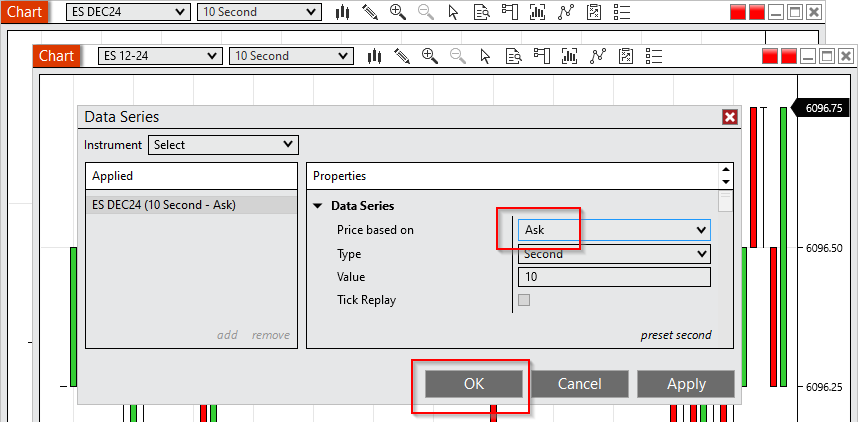858x422 pixels.
Task: Click the preset second link
Action: point(676,335)
